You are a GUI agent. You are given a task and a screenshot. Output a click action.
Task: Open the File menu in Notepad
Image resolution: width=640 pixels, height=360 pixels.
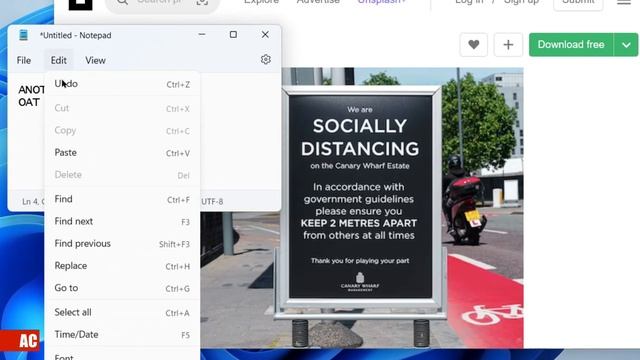click(24, 60)
